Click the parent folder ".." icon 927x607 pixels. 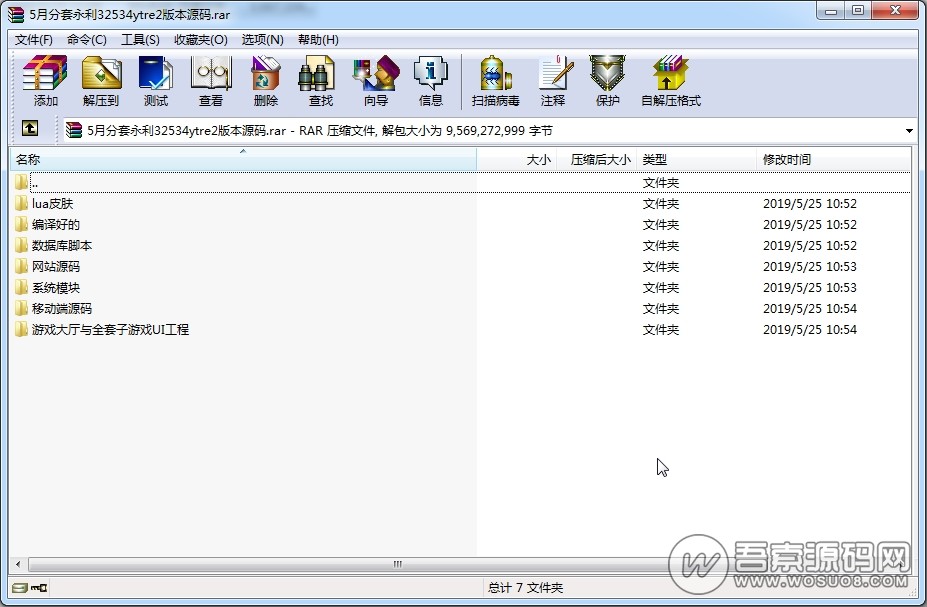click(x=21, y=183)
